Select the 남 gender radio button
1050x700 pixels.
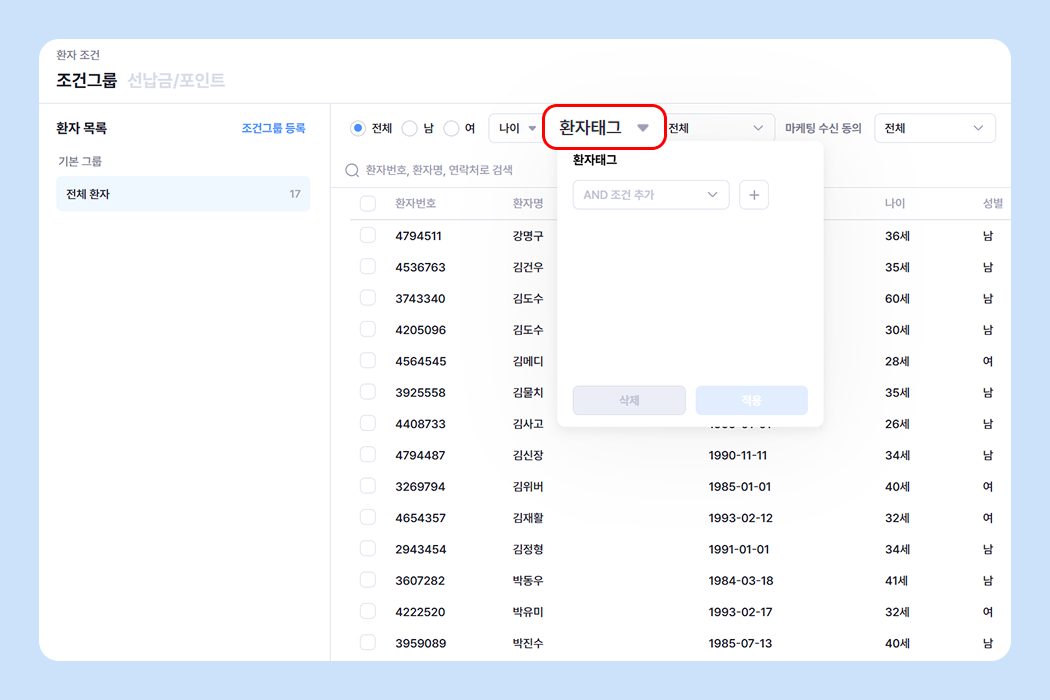point(409,128)
